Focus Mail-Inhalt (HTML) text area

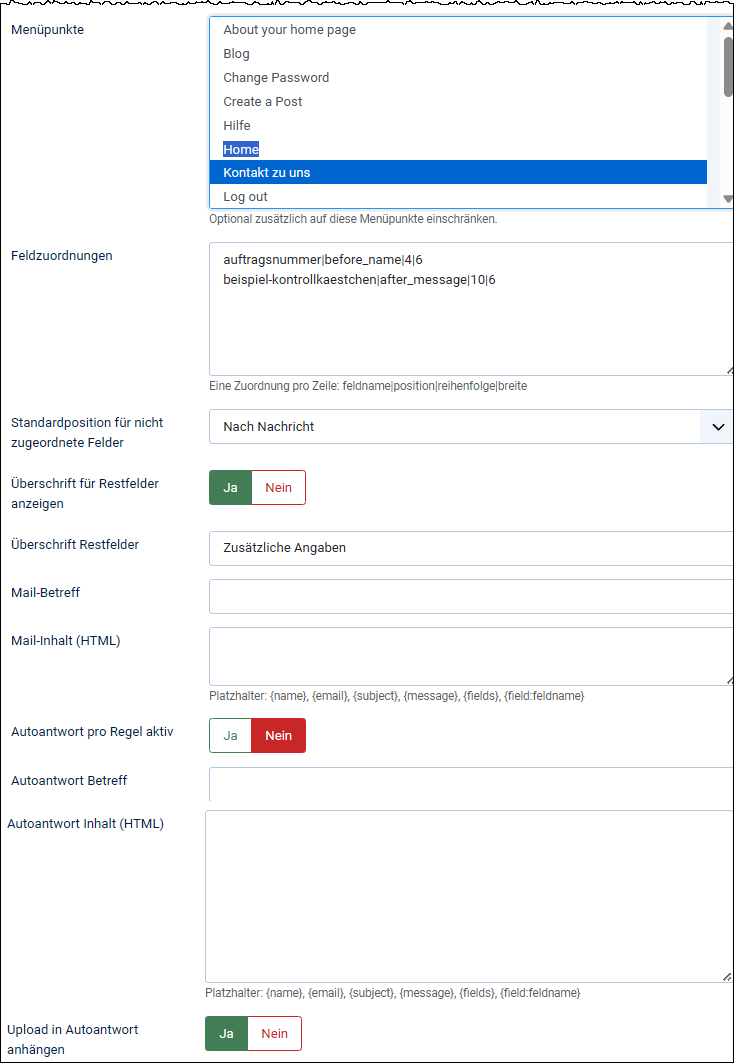pos(470,656)
